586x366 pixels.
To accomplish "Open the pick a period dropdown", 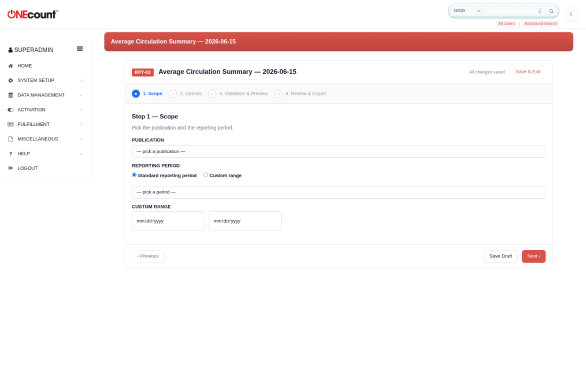I will (339, 192).
